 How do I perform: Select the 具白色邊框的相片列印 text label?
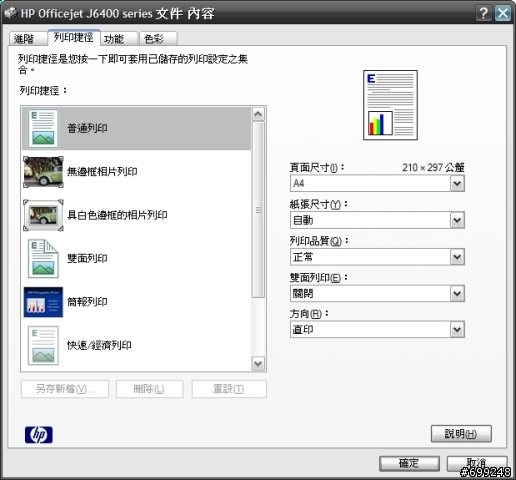pyautogui.click(x=117, y=215)
